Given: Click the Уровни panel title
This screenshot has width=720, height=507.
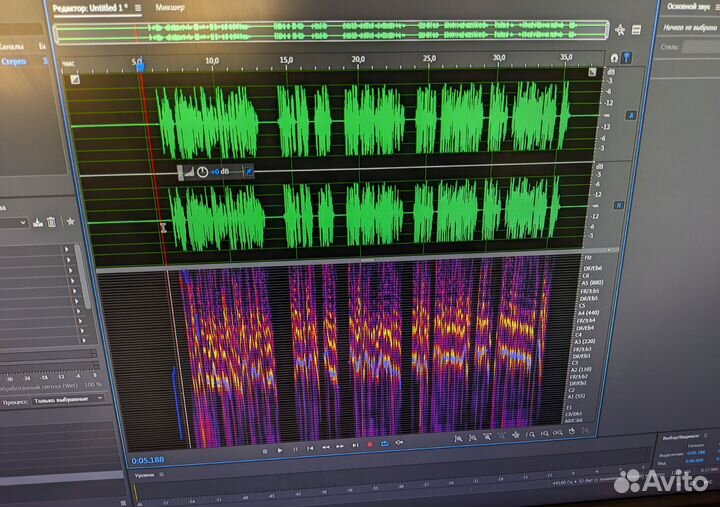Looking at the screenshot, I should [x=144, y=475].
